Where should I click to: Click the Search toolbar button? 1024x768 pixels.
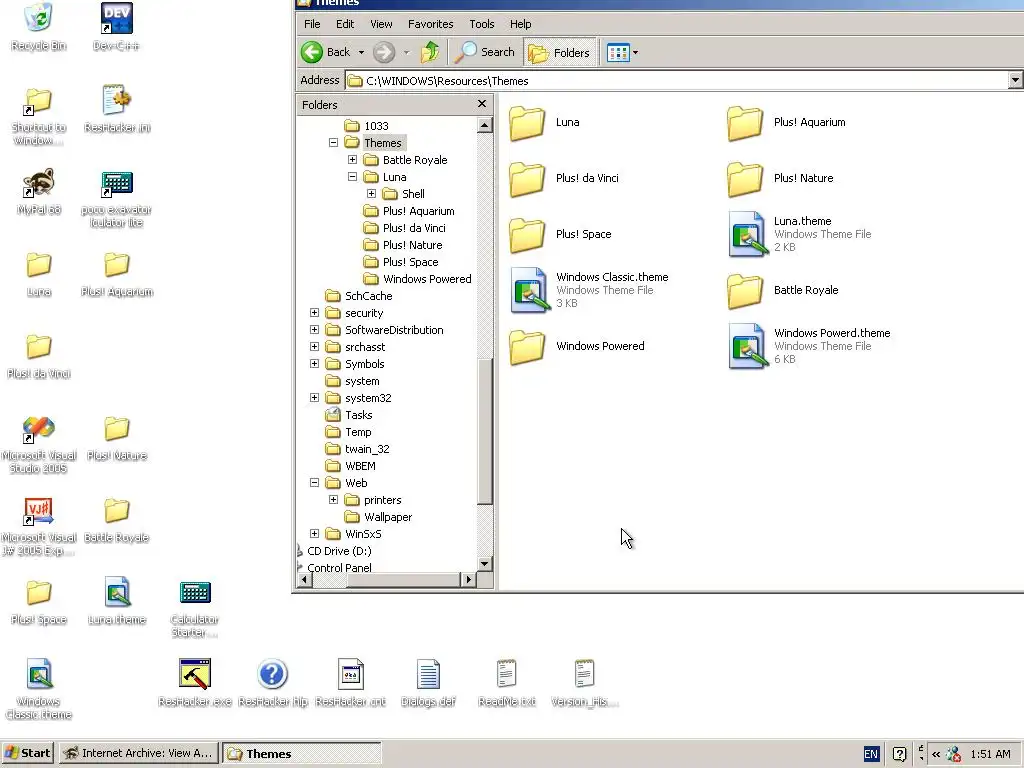coord(485,52)
